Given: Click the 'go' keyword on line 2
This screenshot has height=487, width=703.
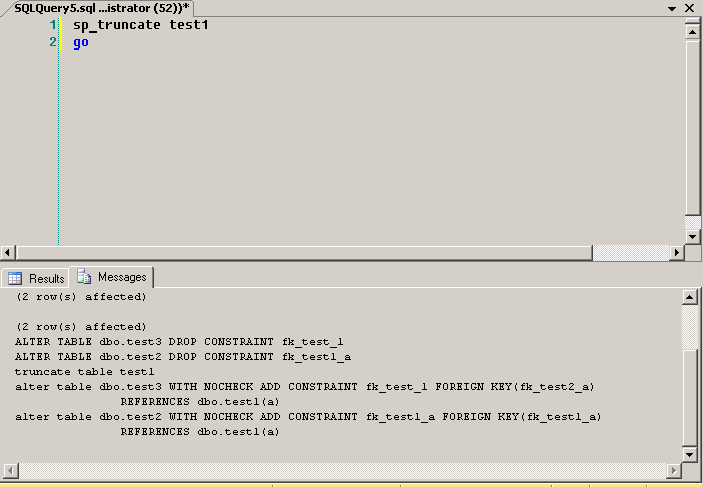Looking at the screenshot, I should pos(81,42).
